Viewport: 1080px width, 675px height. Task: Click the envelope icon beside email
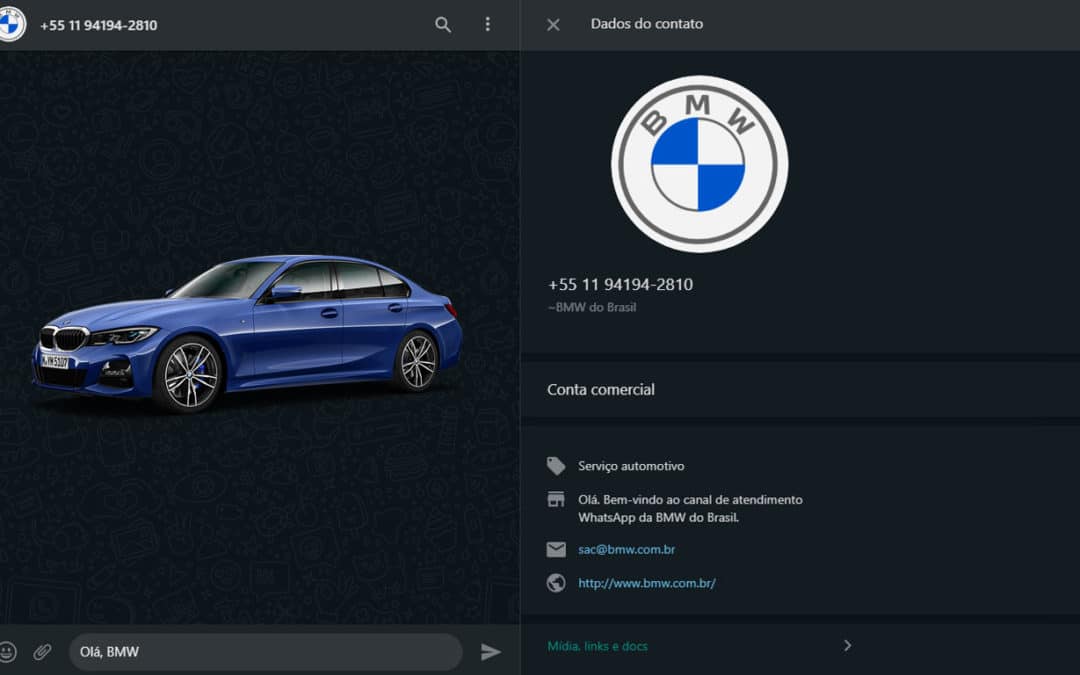click(556, 550)
